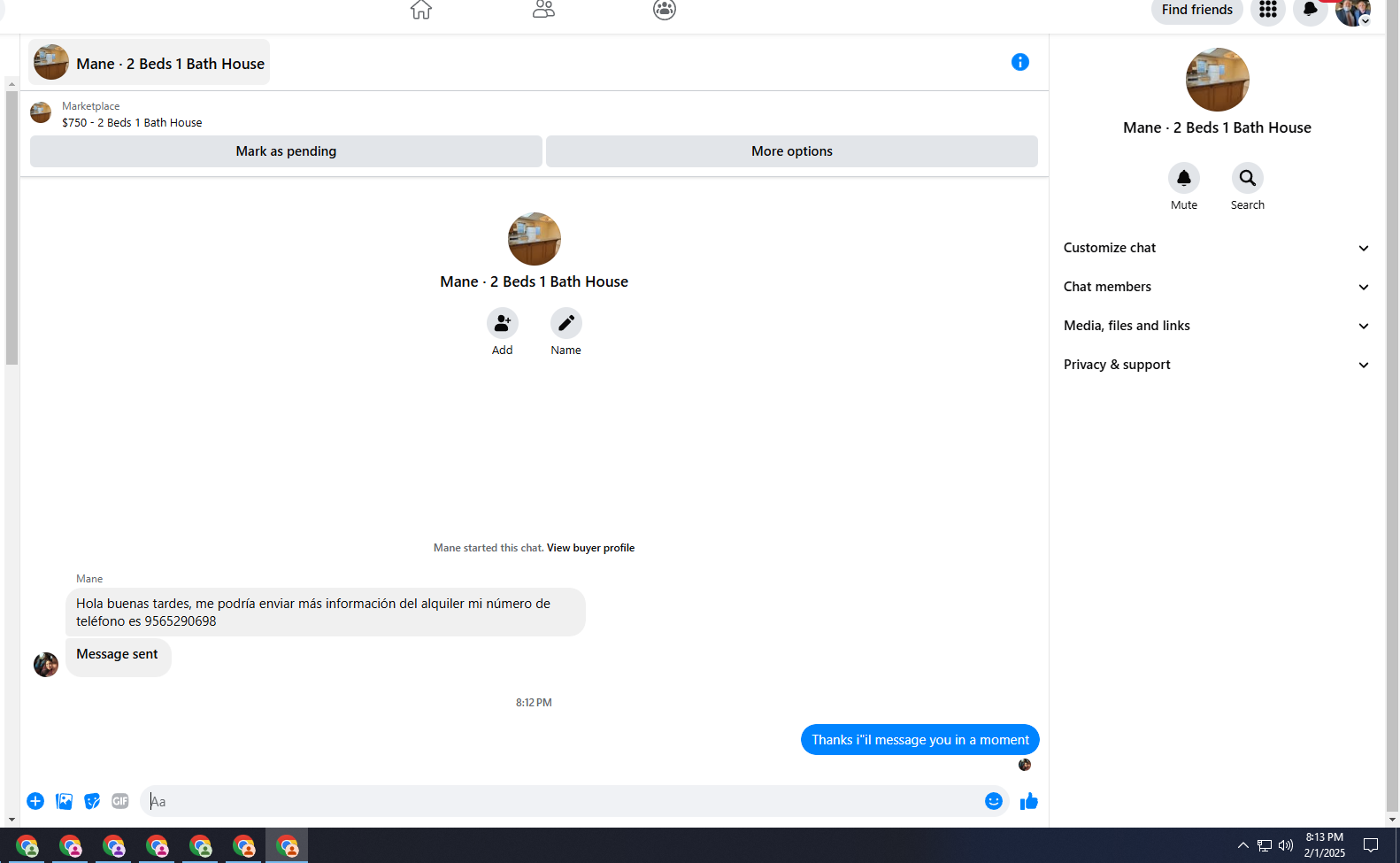The image size is (1400, 863).
Task: Click the blue Thanks message bubble
Action: coord(920,740)
